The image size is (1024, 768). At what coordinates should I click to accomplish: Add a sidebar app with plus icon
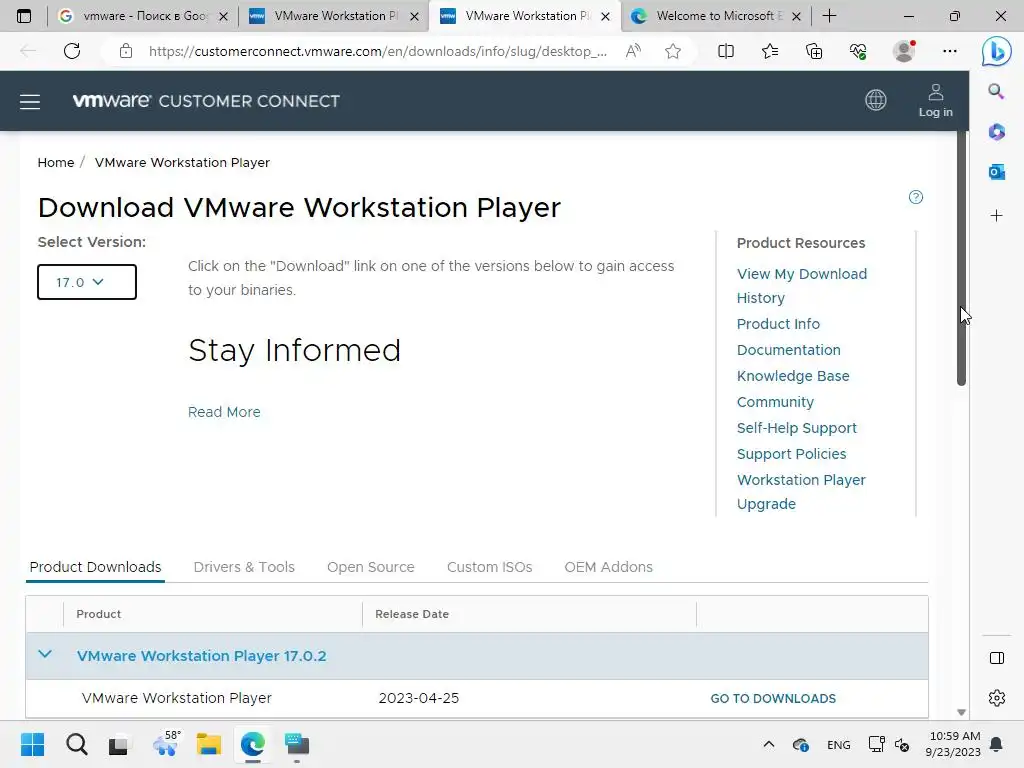tap(996, 216)
